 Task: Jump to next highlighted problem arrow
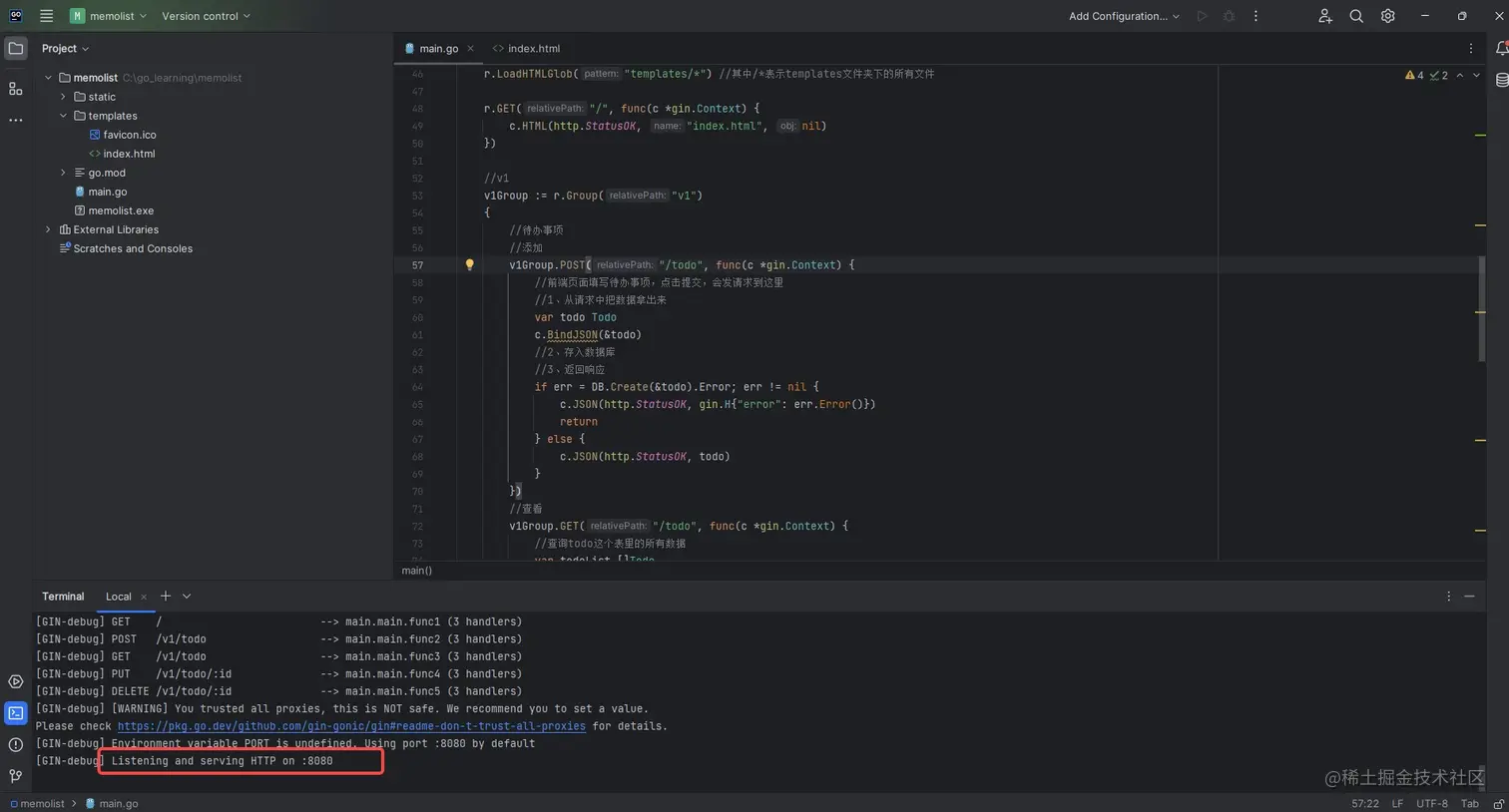pos(1476,75)
